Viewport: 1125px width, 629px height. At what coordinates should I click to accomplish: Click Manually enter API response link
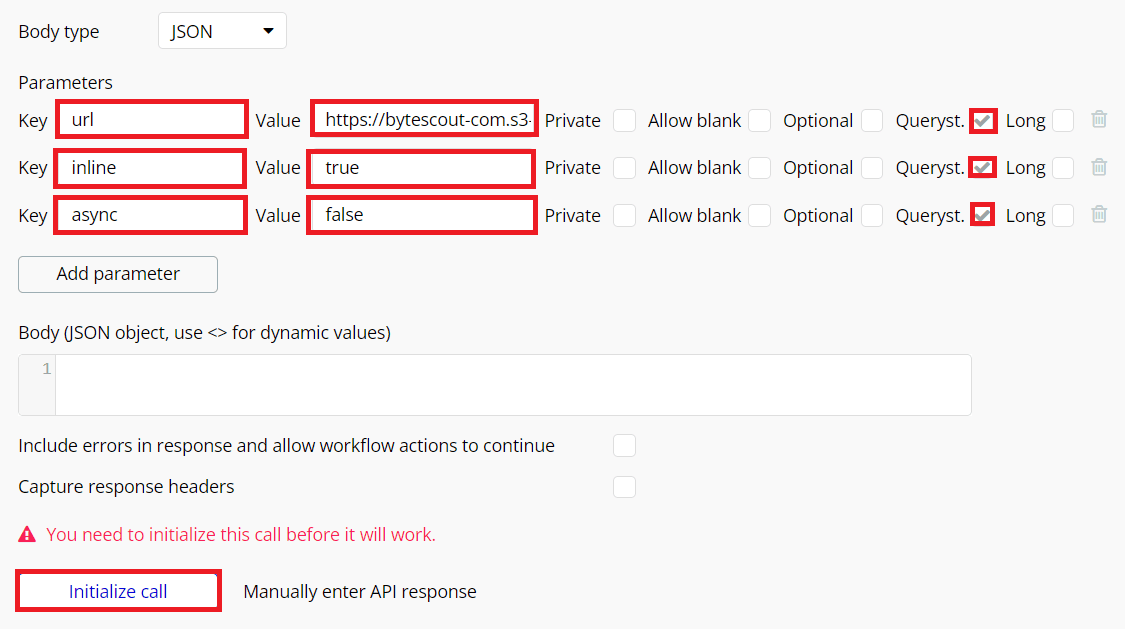pyautogui.click(x=360, y=592)
